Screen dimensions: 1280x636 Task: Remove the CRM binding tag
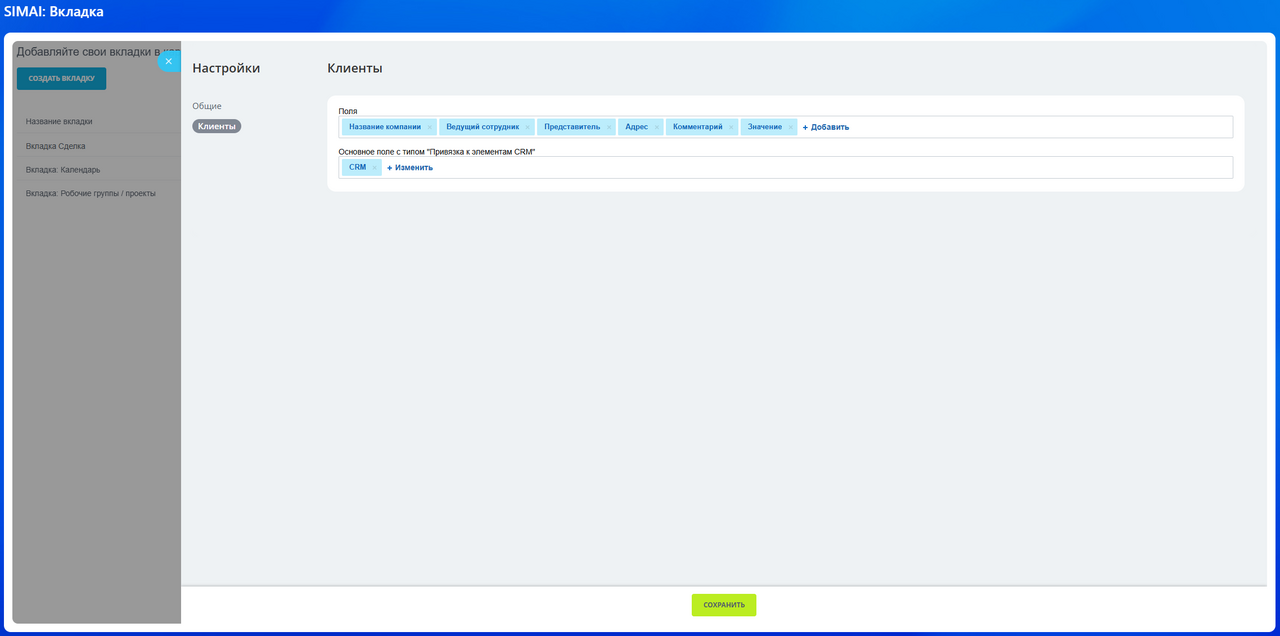374,168
